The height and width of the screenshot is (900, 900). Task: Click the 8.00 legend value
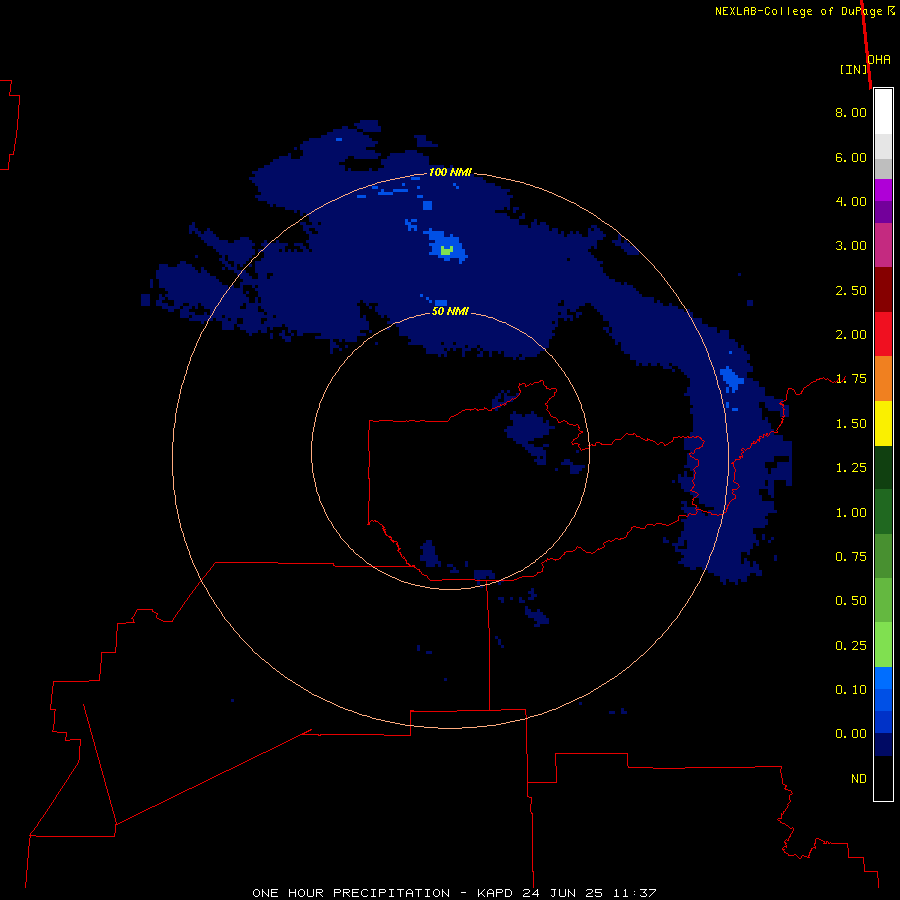point(851,112)
